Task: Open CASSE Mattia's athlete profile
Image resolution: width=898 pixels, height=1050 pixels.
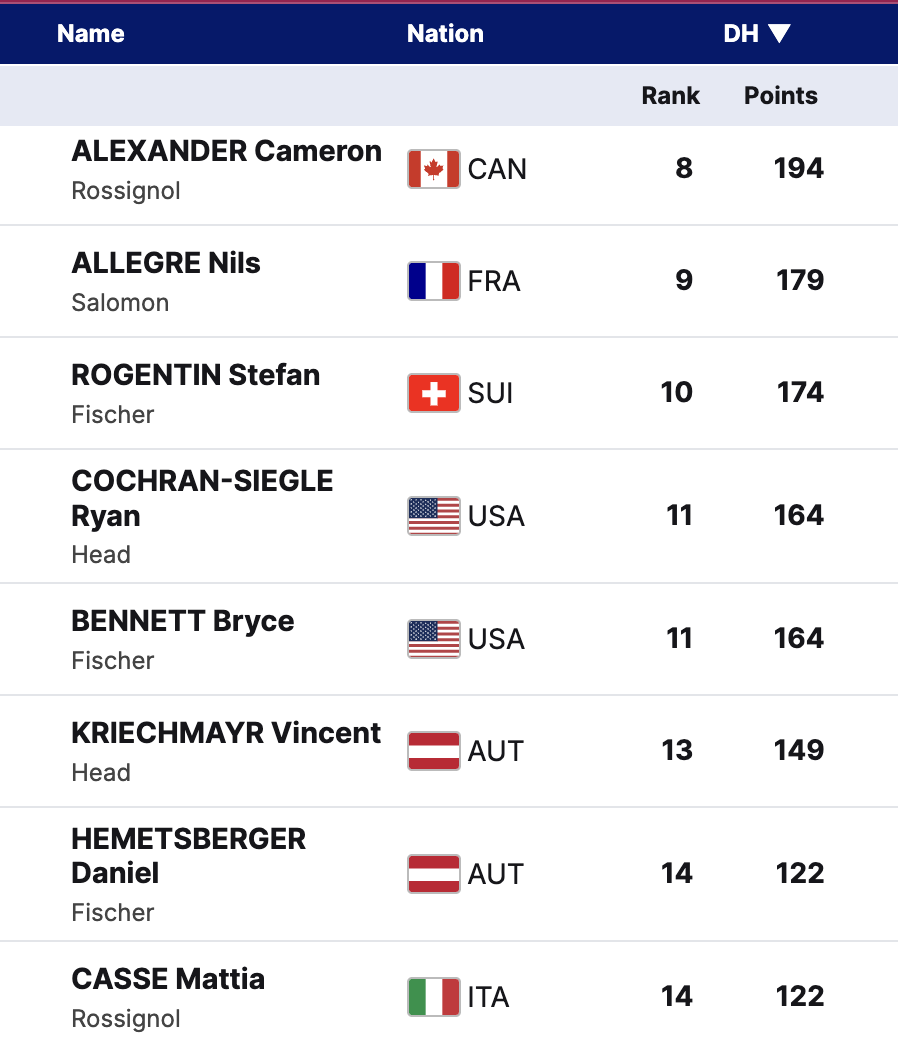Action: pos(168,979)
